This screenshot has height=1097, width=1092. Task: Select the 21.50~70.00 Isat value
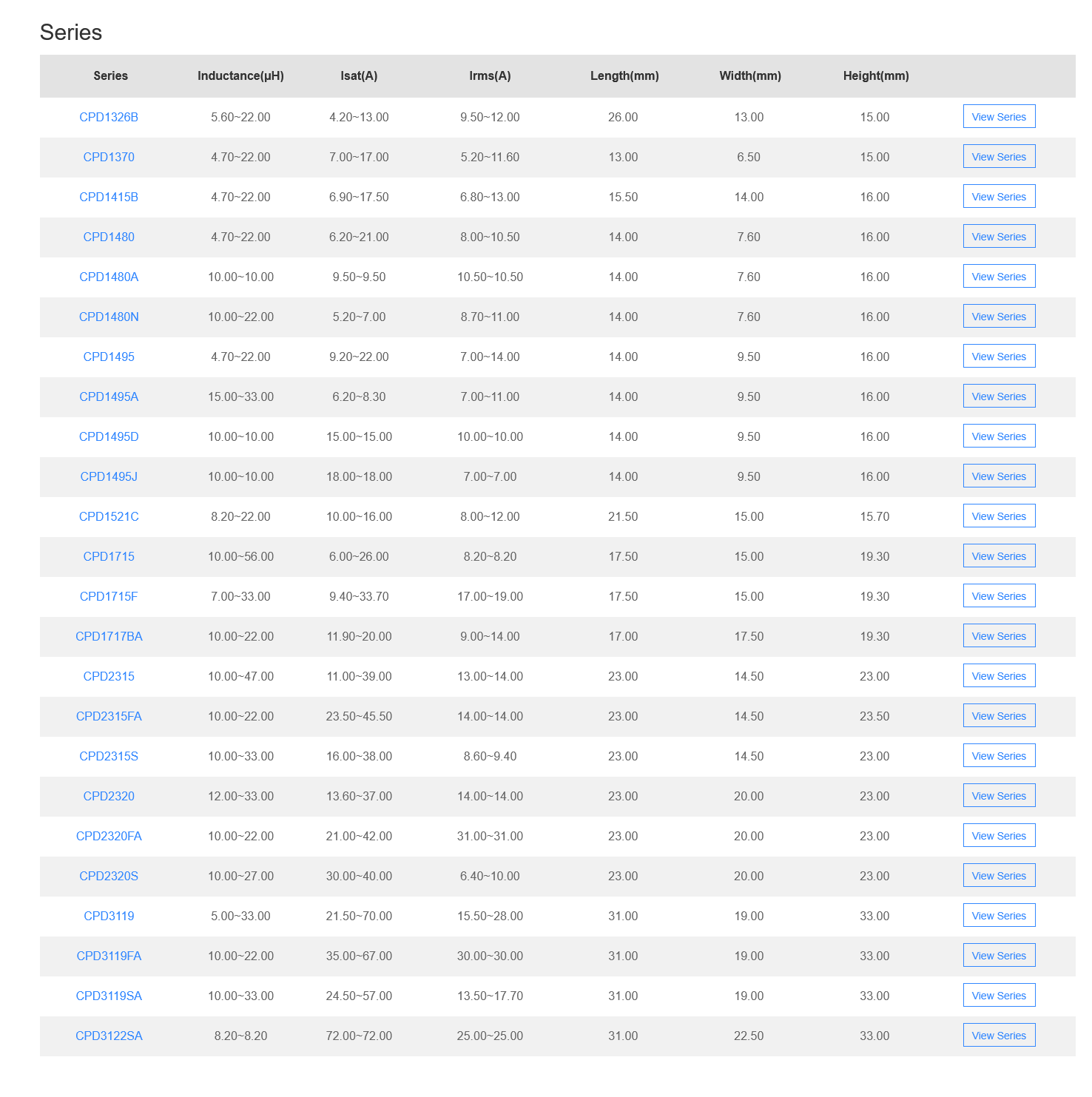tap(359, 916)
